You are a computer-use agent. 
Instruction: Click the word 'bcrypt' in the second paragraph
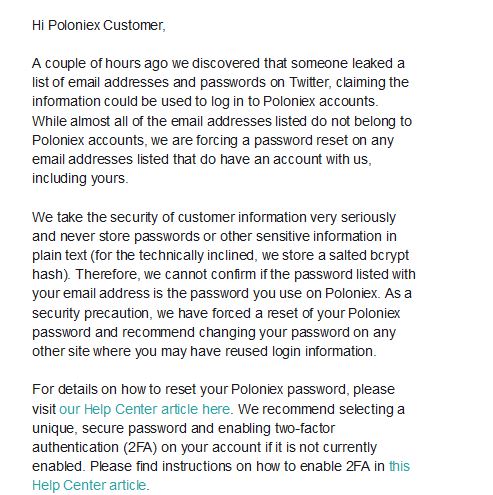coord(389,256)
